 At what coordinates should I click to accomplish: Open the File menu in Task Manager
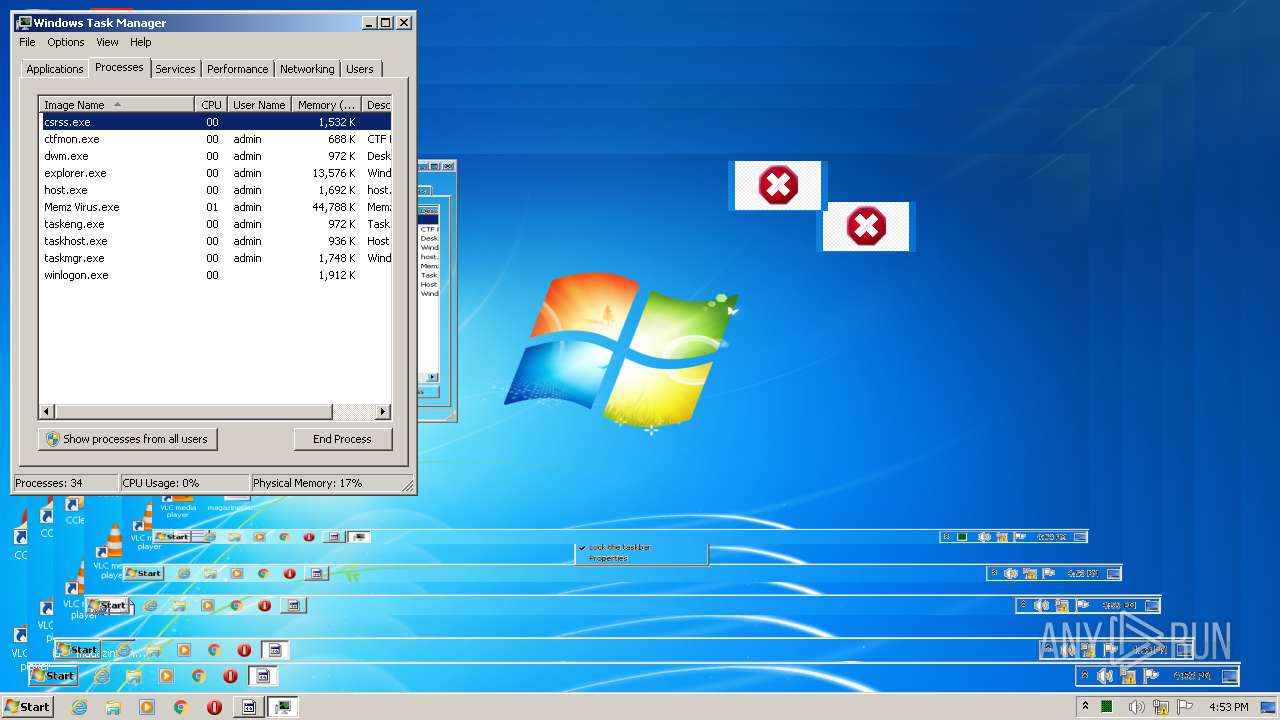(27, 42)
